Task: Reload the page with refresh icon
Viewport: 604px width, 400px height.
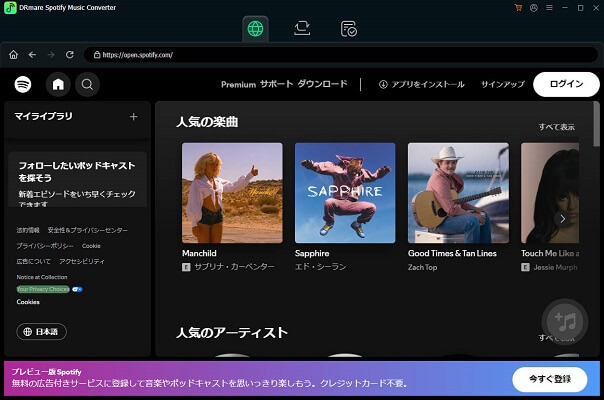Action: point(70,55)
